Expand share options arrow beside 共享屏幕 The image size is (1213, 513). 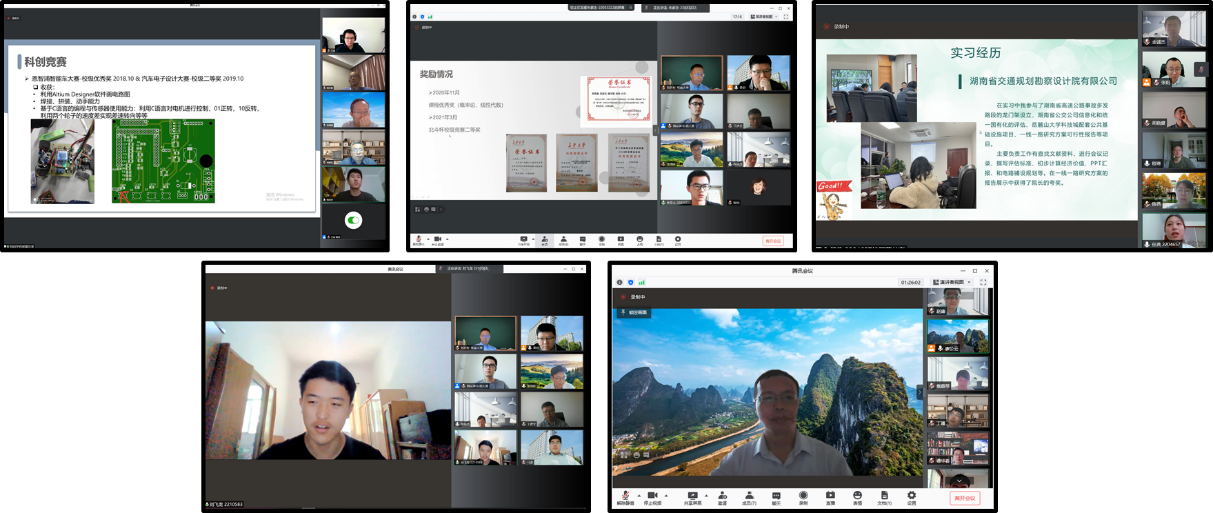pos(706,495)
